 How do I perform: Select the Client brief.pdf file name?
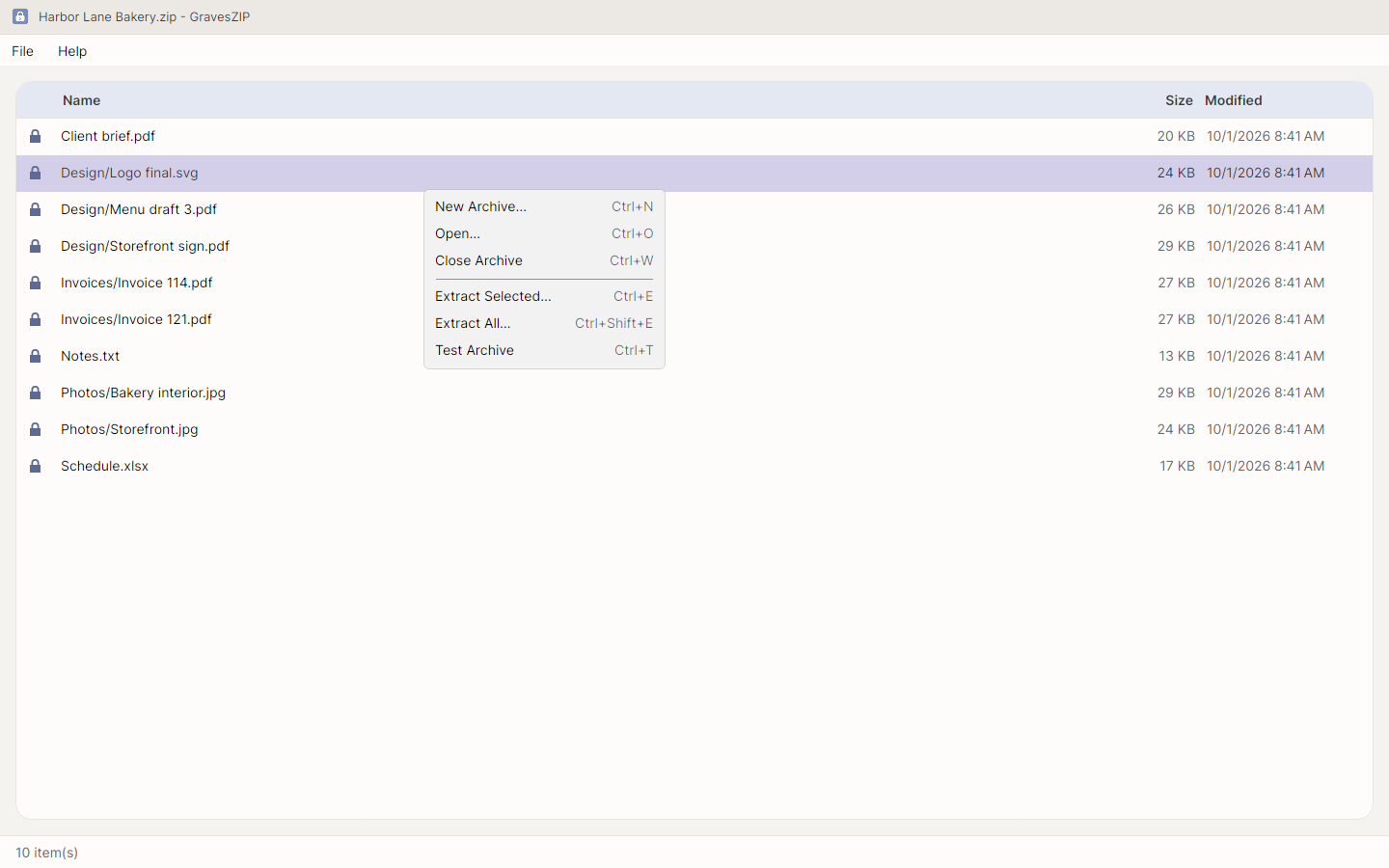108,136
